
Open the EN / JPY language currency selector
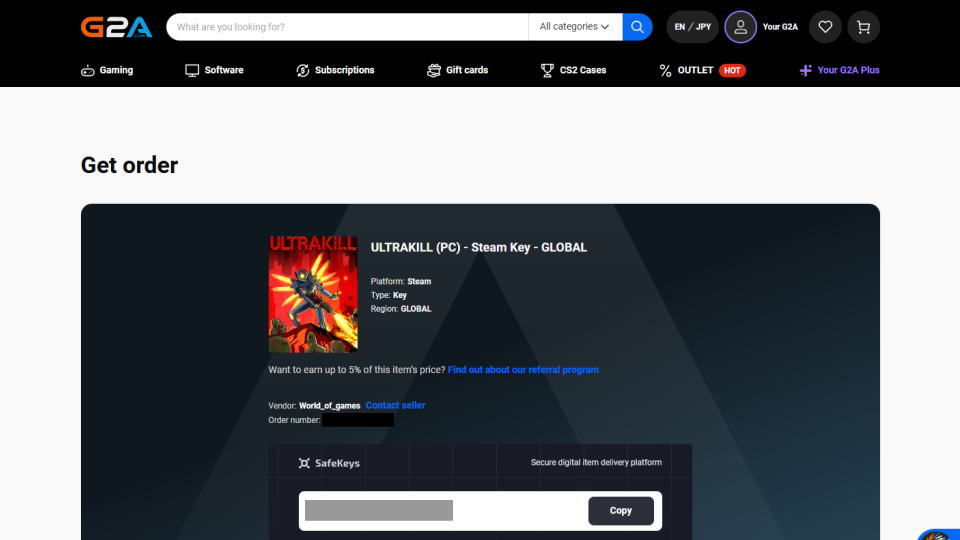click(x=692, y=27)
